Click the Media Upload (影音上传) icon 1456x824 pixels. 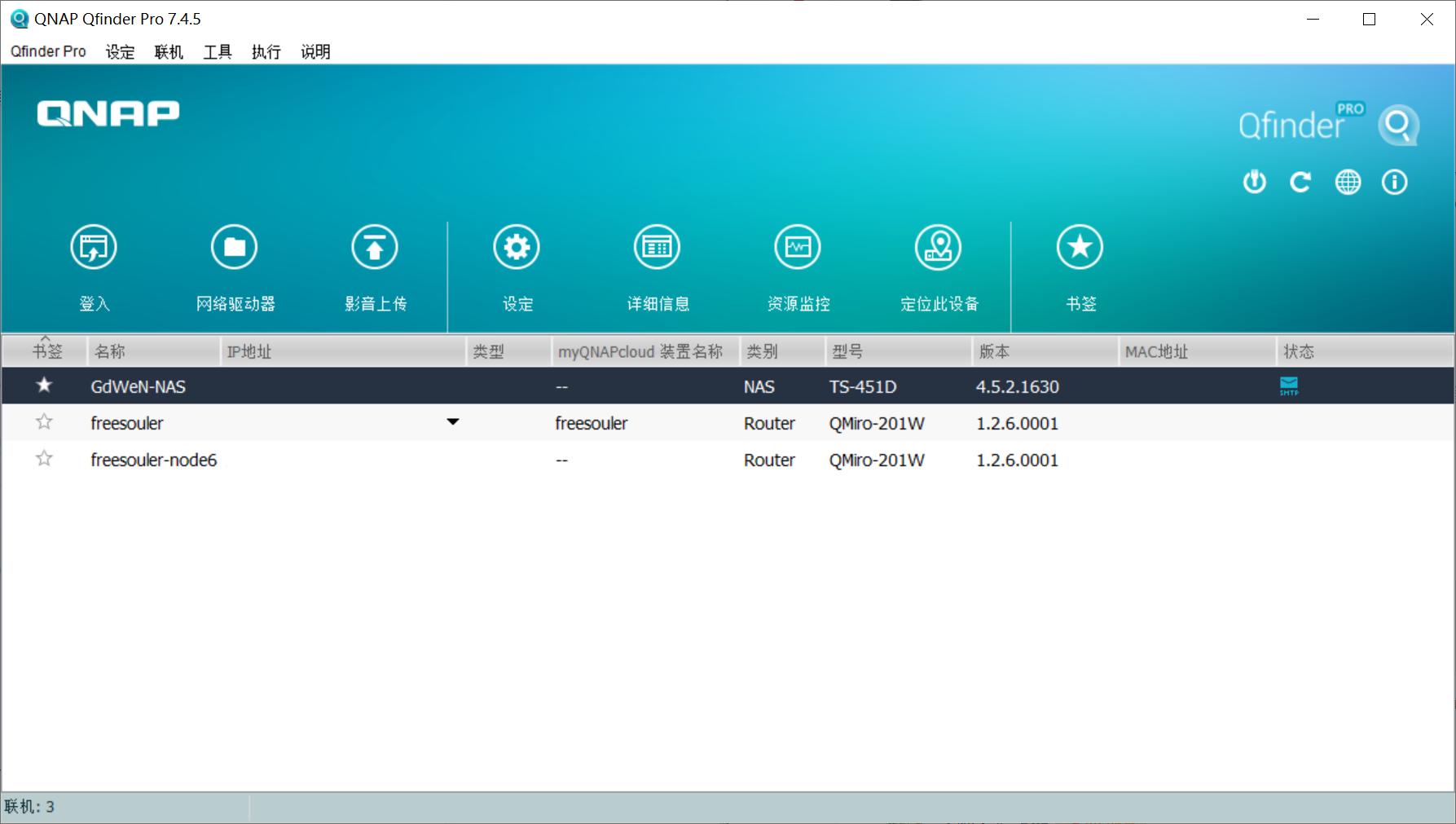[x=375, y=247]
